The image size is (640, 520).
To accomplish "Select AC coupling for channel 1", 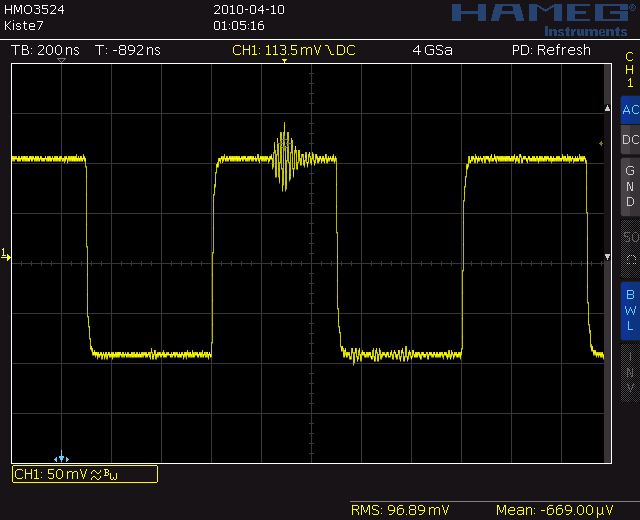I will click(630, 110).
